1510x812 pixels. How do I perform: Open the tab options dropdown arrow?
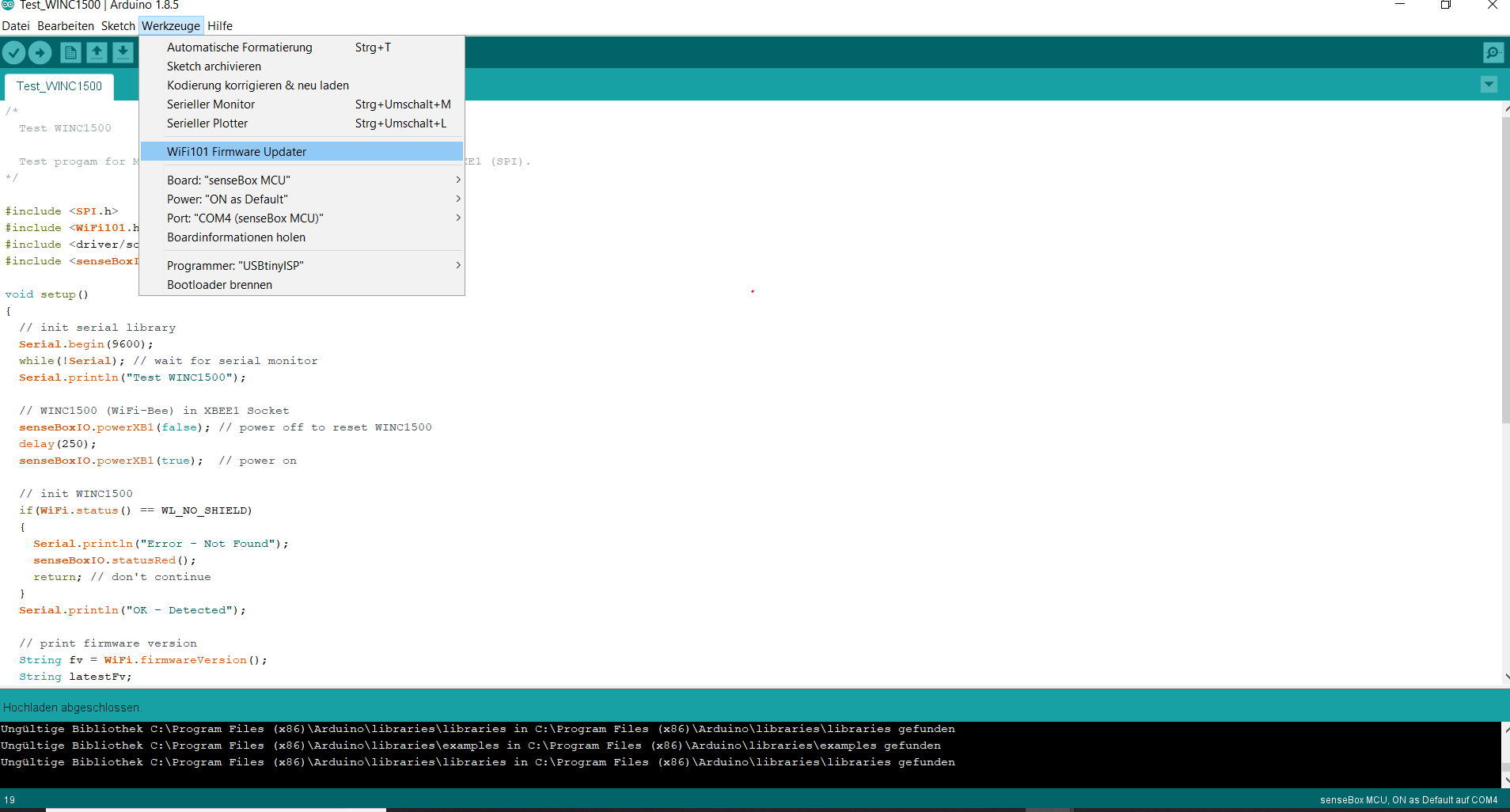pos(1489,84)
